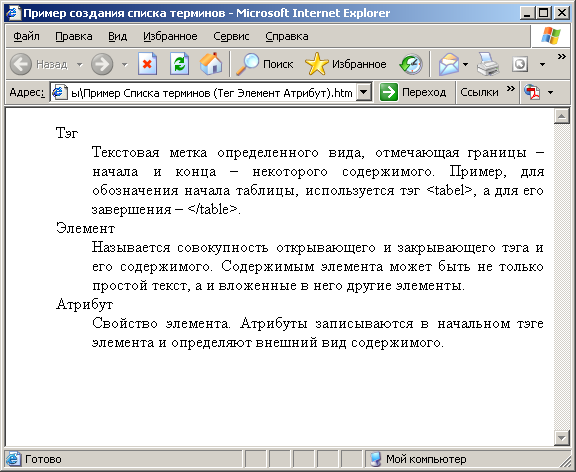Screen dimensions: 576x472
Task: Open the Mail button dropdown arrow
Action: [x=465, y=65]
